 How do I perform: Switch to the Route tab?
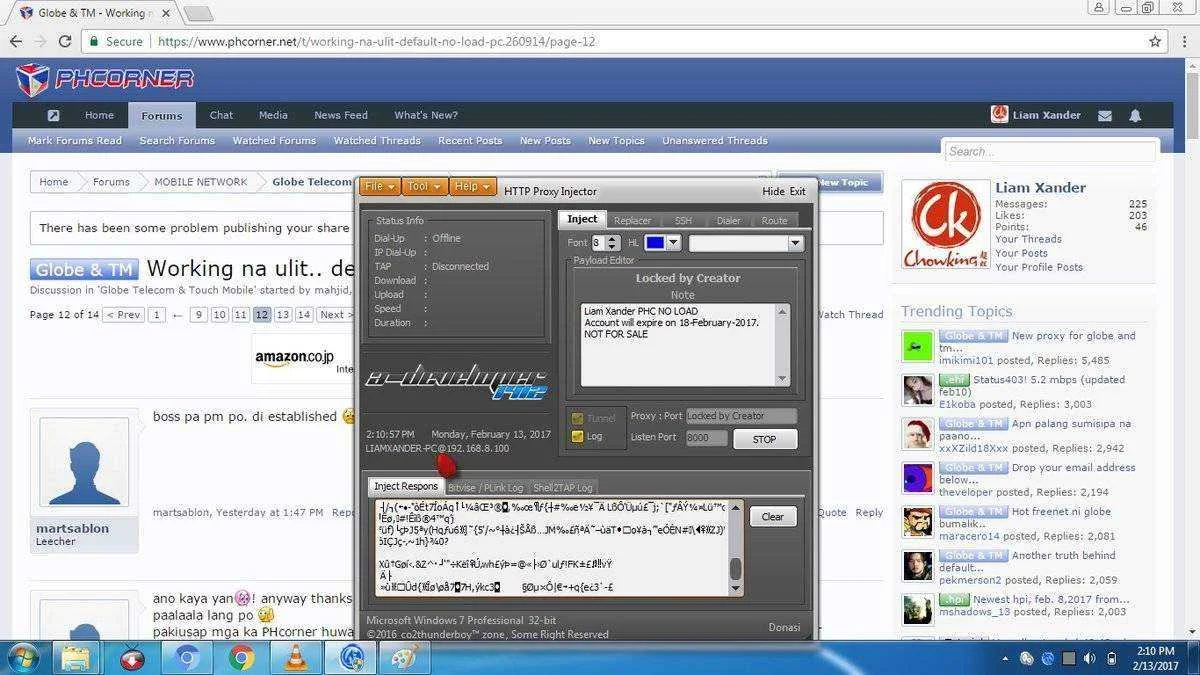pos(774,220)
